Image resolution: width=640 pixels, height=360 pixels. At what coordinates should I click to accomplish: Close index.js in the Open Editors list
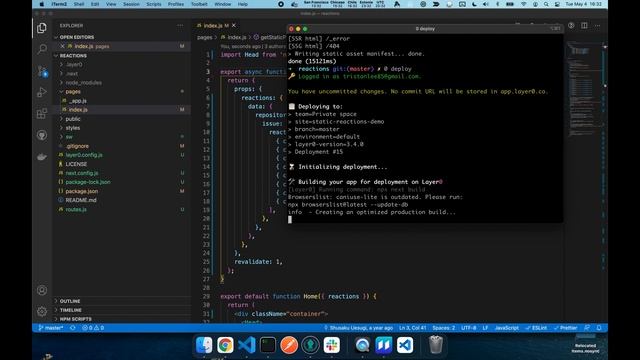pyautogui.click(x=62, y=46)
